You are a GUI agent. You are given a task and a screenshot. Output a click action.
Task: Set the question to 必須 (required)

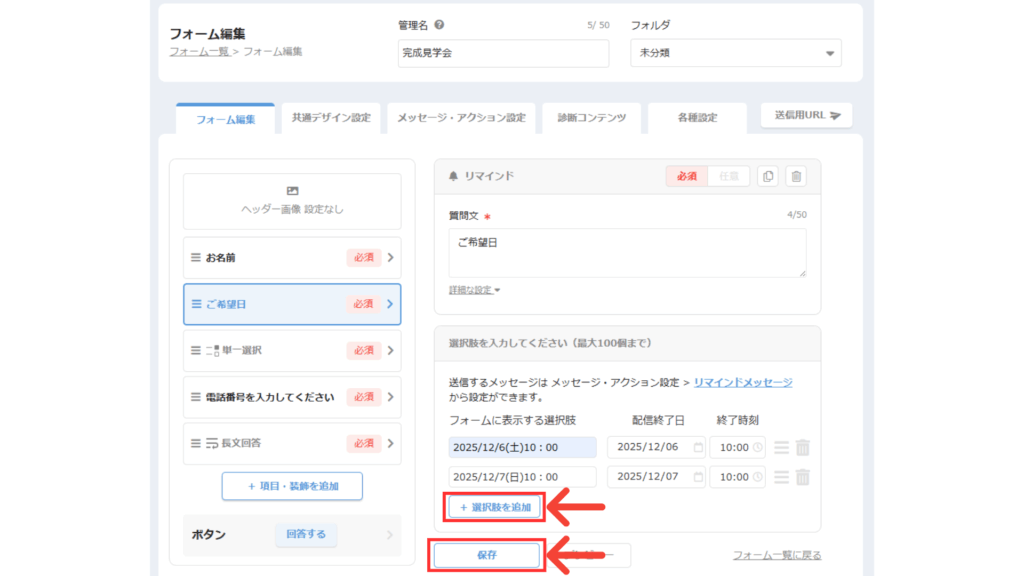tap(686, 176)
